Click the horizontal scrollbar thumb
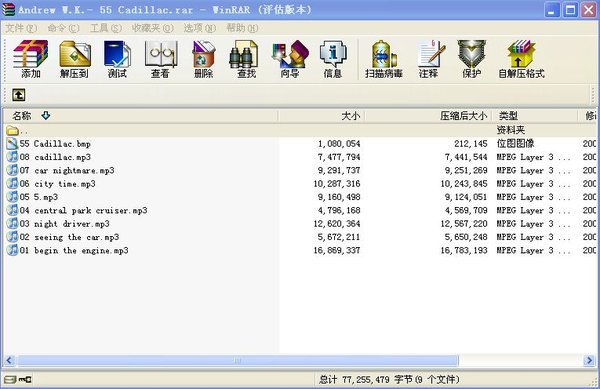The width and height of the screenshot is (600, 389). coord(238,360)
